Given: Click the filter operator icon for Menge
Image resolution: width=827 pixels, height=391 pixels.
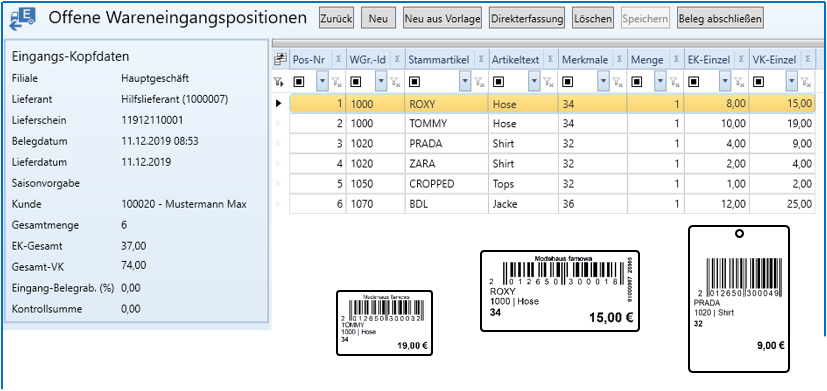Looking at the screenshot, I should click(637, 82).
